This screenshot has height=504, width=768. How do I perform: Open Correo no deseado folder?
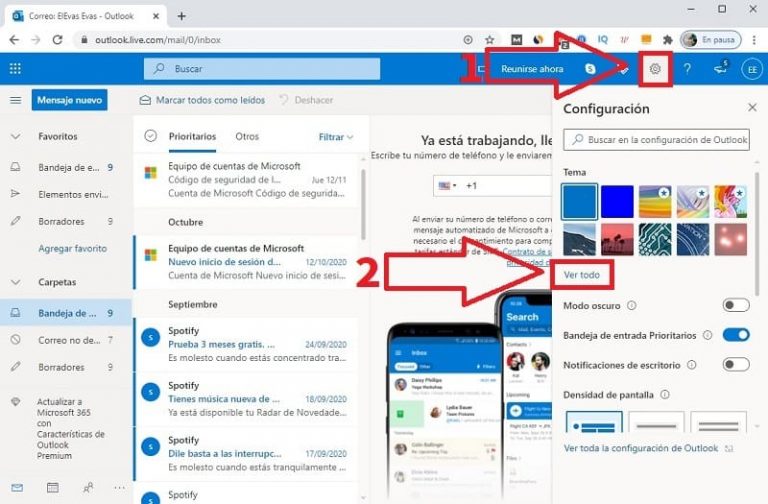coord(66,340)
